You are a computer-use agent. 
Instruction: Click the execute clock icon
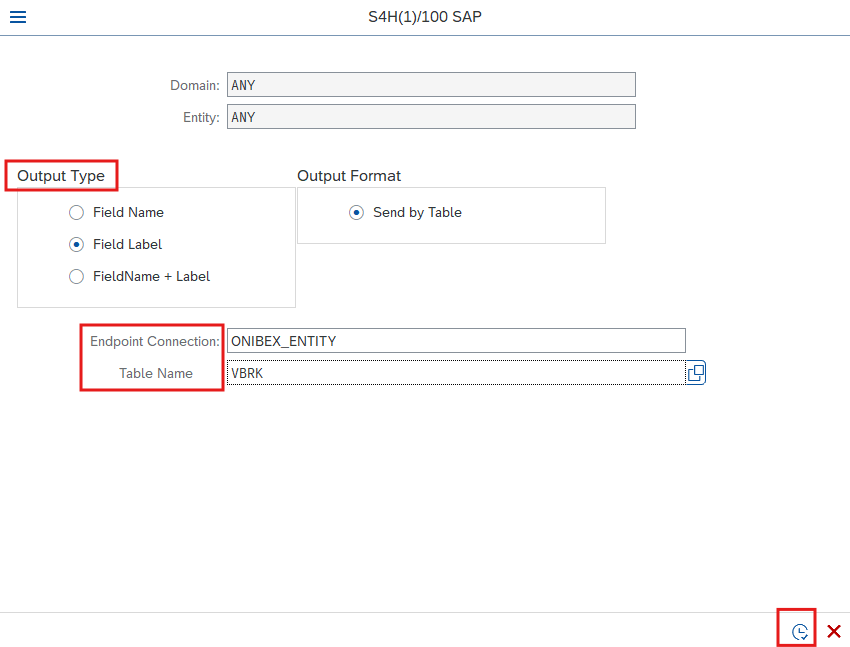(800, 631)
